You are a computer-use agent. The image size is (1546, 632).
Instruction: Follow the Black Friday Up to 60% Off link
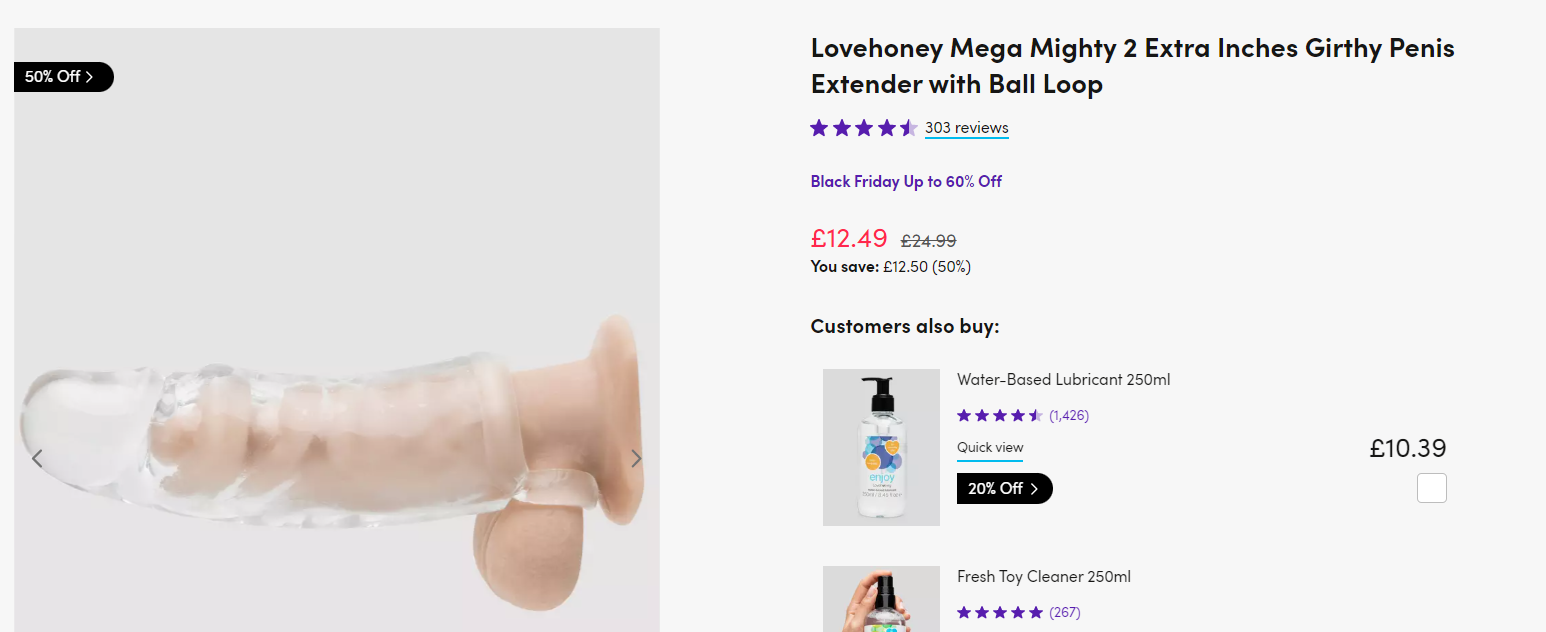pos(906,182)
